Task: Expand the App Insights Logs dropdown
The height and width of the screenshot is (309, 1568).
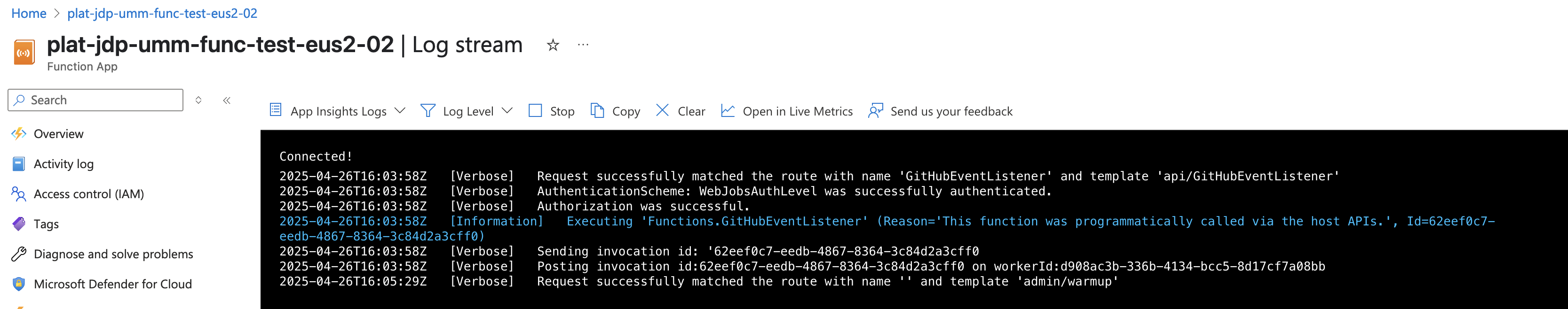Action: 337,111
